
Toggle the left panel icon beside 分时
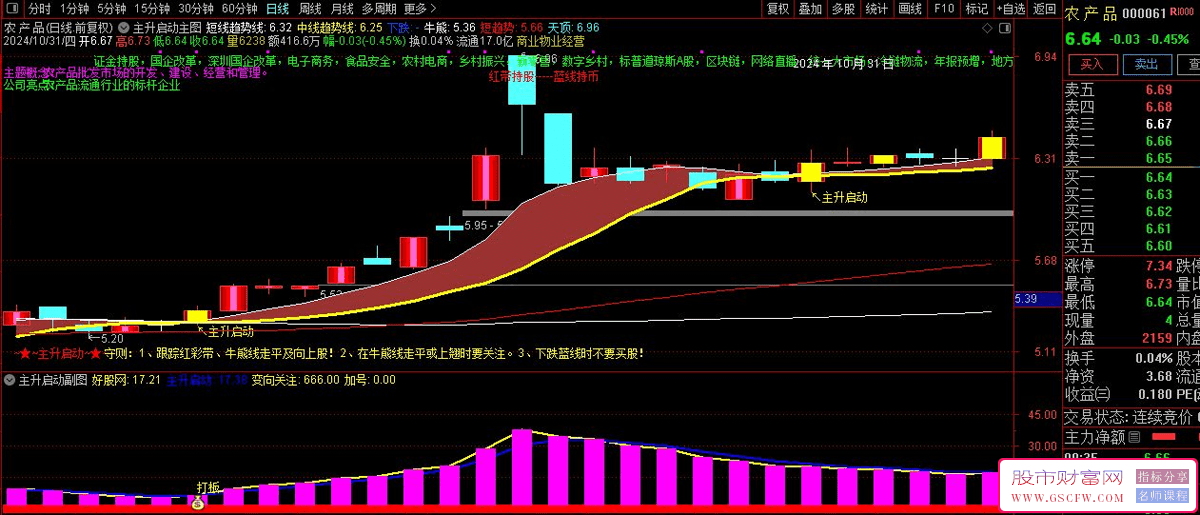(10, 9)
